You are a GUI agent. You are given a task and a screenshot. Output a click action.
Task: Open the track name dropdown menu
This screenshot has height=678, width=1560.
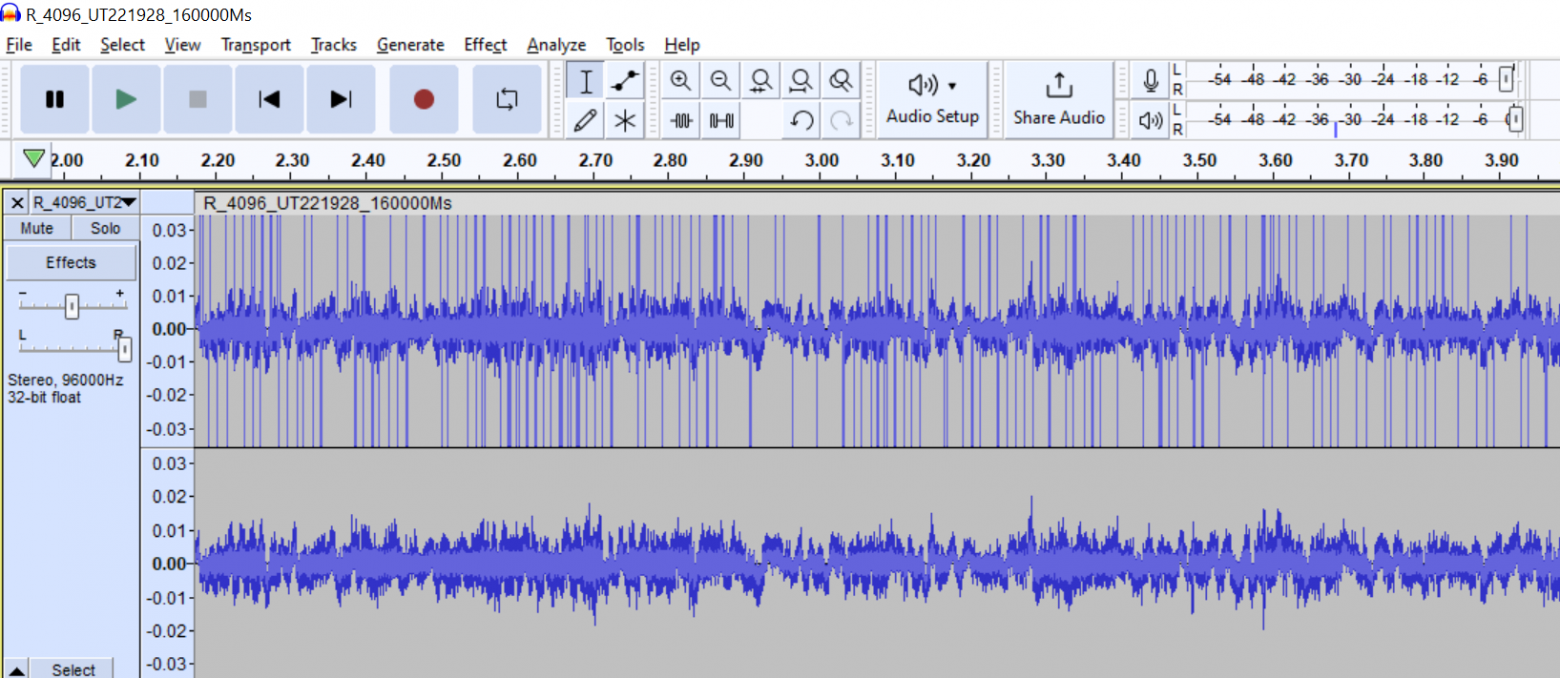tap(84, 202)
